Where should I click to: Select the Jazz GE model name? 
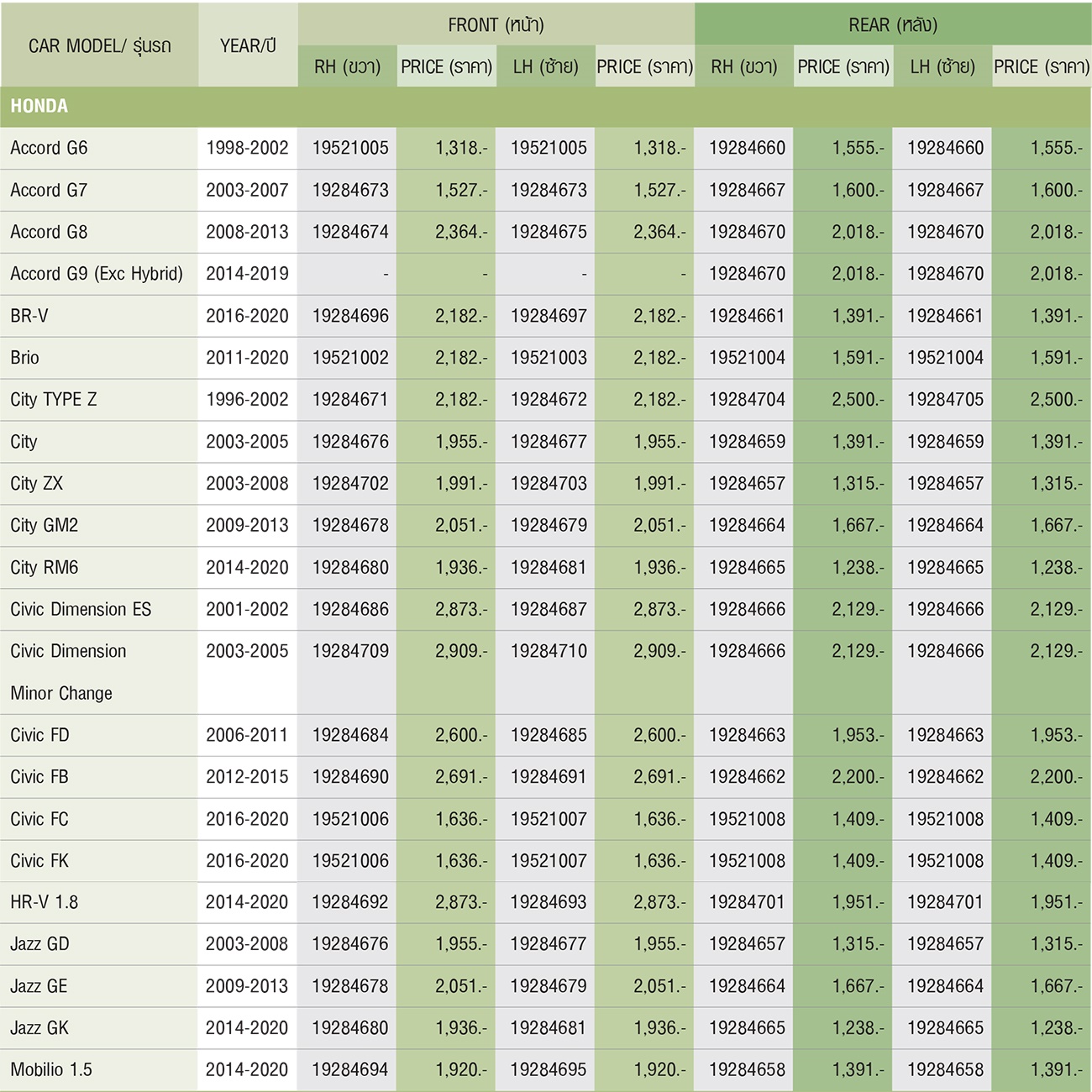point(39,986)
